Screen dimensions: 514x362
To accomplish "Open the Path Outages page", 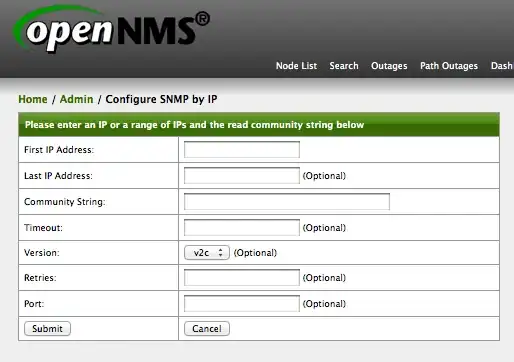I will [x=449, y=66].
